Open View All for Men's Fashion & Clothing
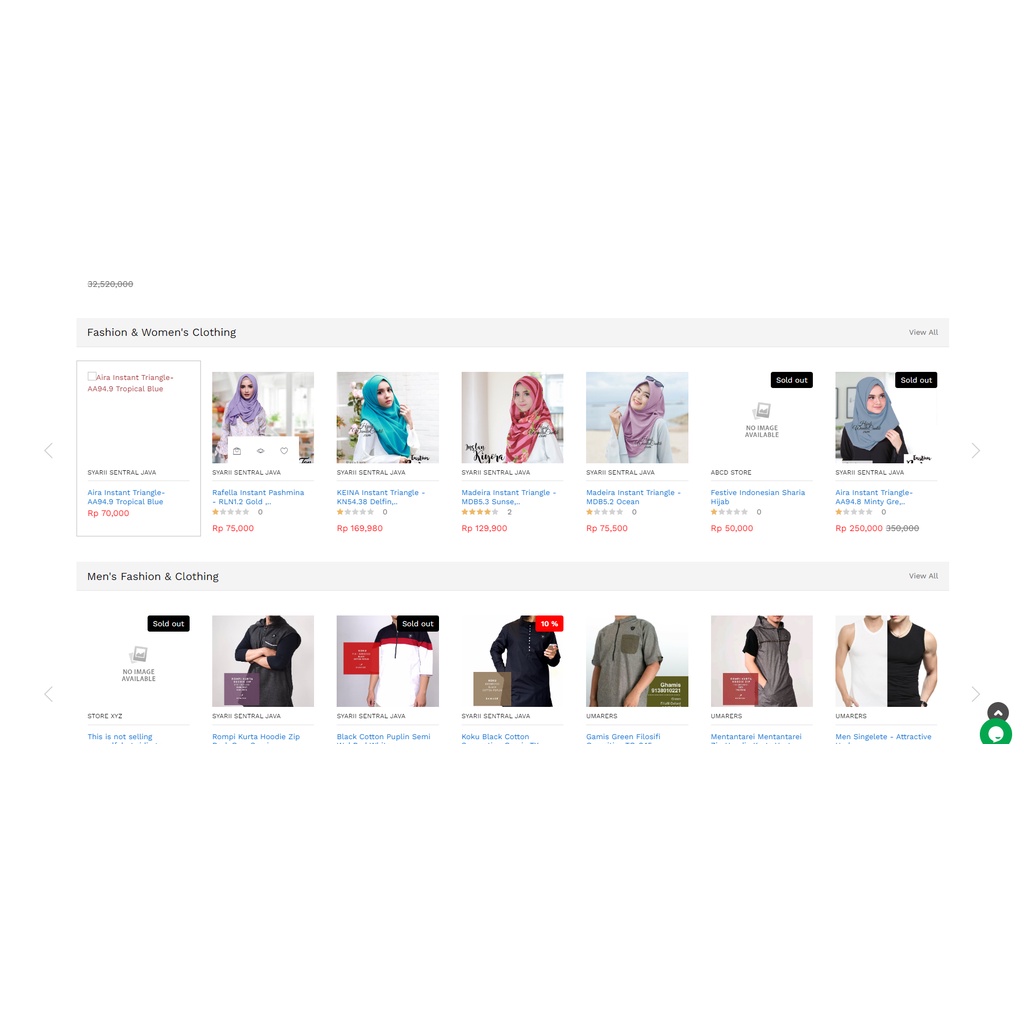Image resolution: width=1024 pixels, height=1024 pixels. click(x=923, y=576)
